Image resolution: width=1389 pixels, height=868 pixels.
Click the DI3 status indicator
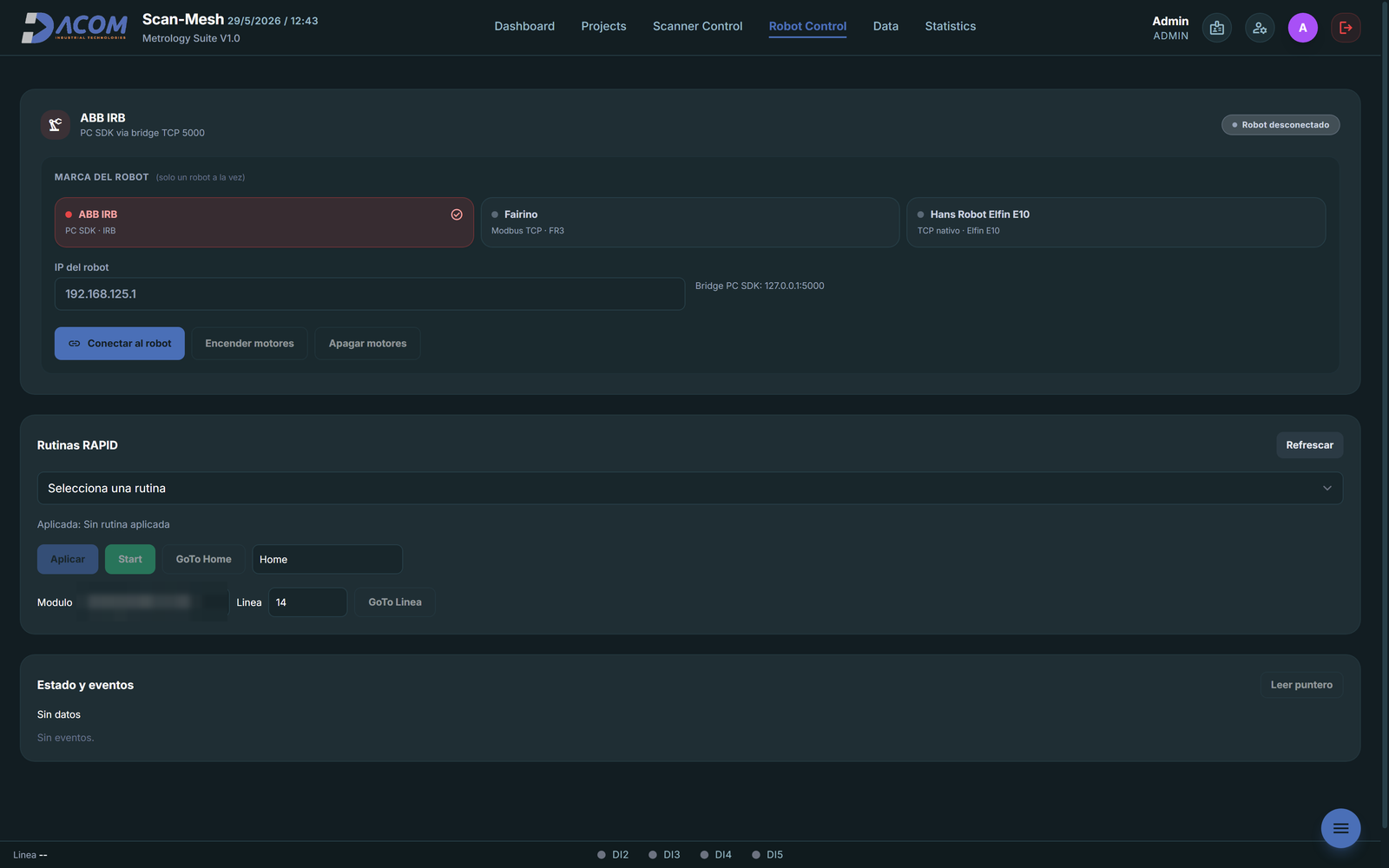(664, 855)
